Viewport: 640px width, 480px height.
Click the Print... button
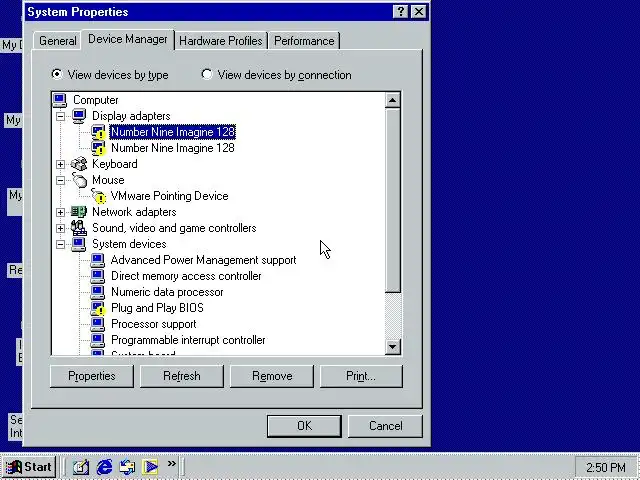coord(361,376)
